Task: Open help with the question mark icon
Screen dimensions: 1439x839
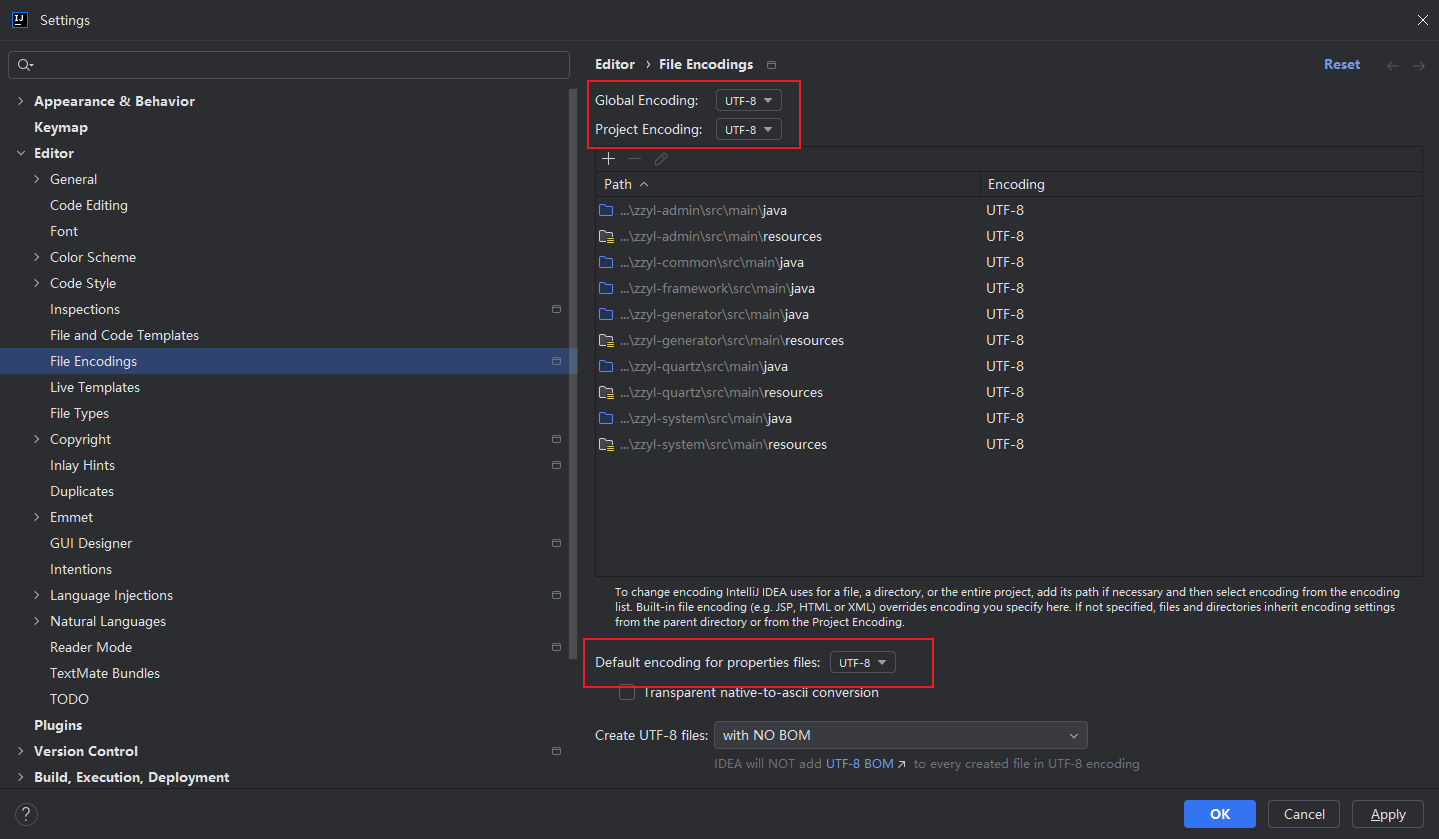Action: (28, 814)
